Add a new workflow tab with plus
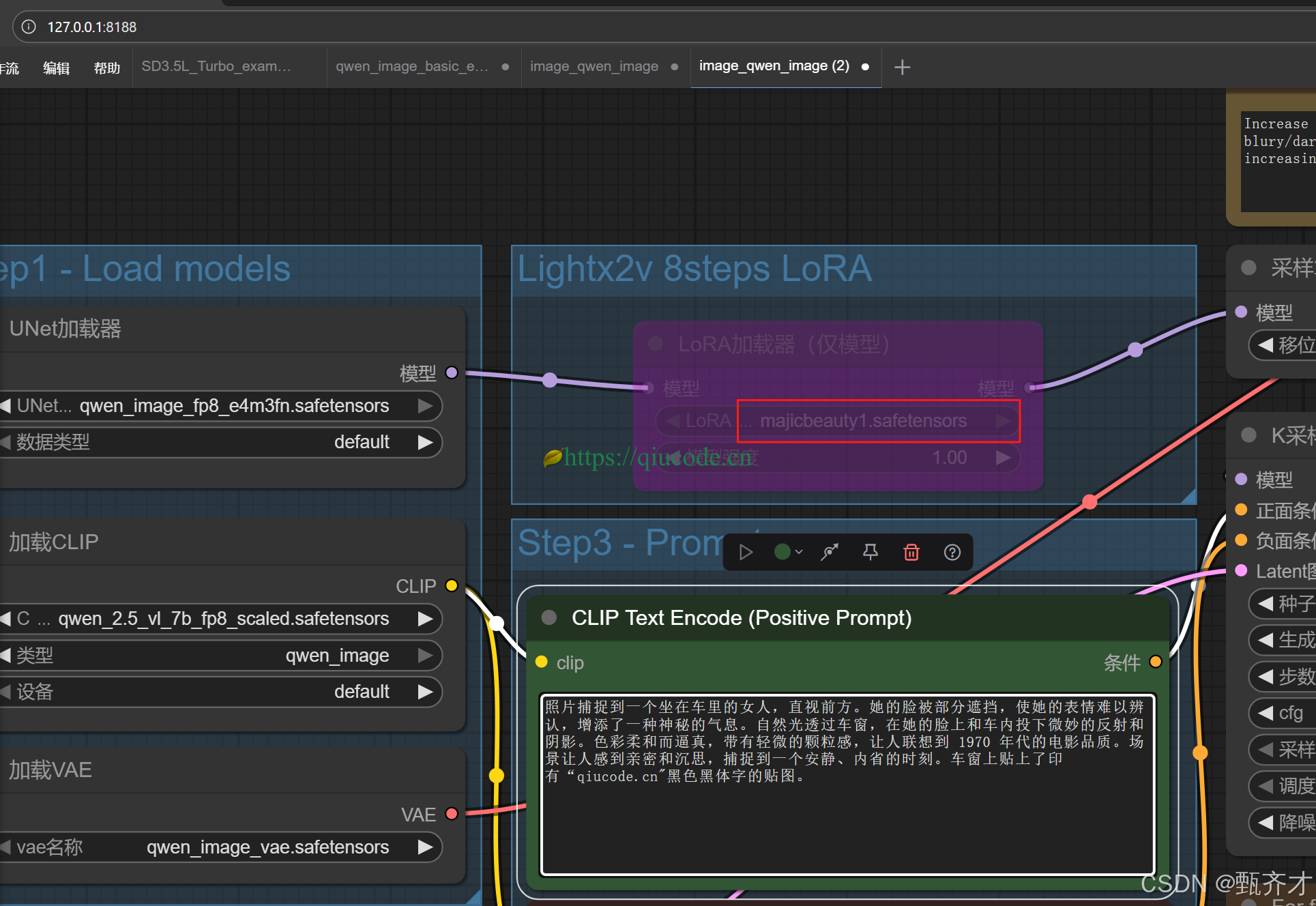The image size is (1316, 906). coord(902,67)
